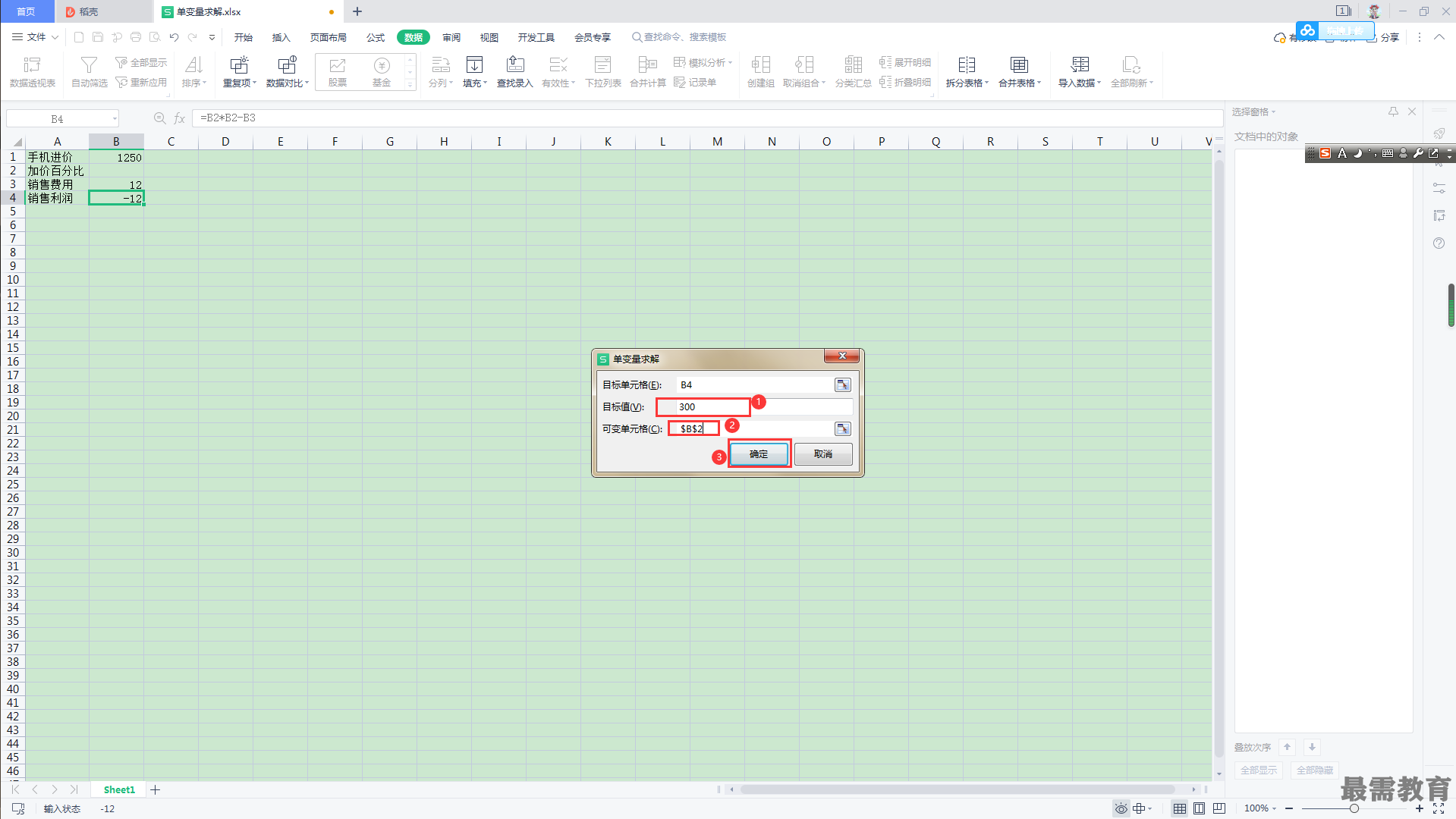Click the 分类汇总 subtotal icon

[x=853, y=64]
